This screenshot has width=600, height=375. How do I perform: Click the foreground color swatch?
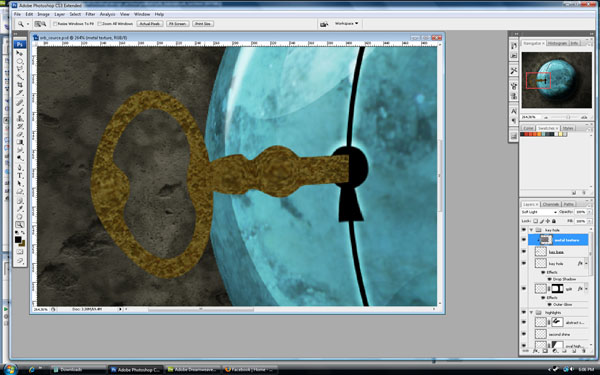click(x=18, y=240)
